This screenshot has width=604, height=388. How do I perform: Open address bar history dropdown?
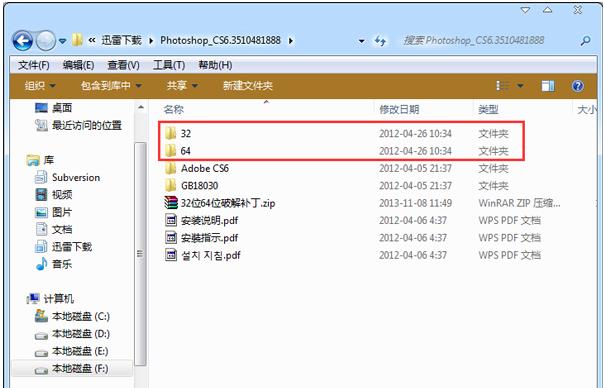pyautogui.click(x=361, y=41)
